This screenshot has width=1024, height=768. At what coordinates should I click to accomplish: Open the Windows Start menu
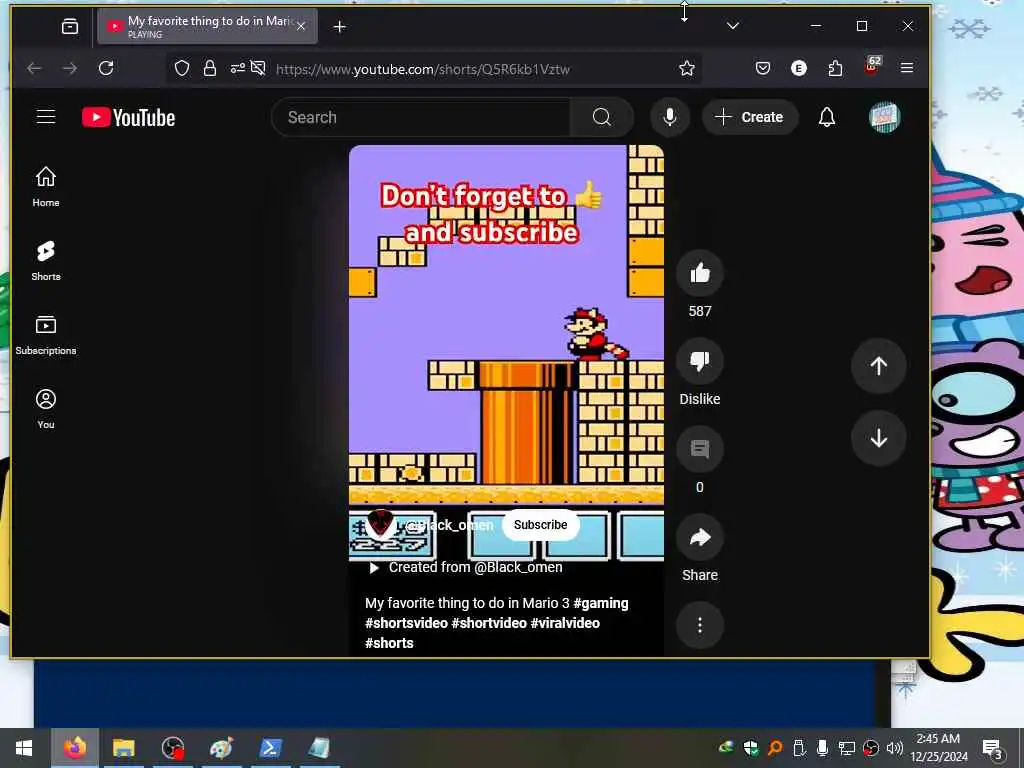point(24,748)
